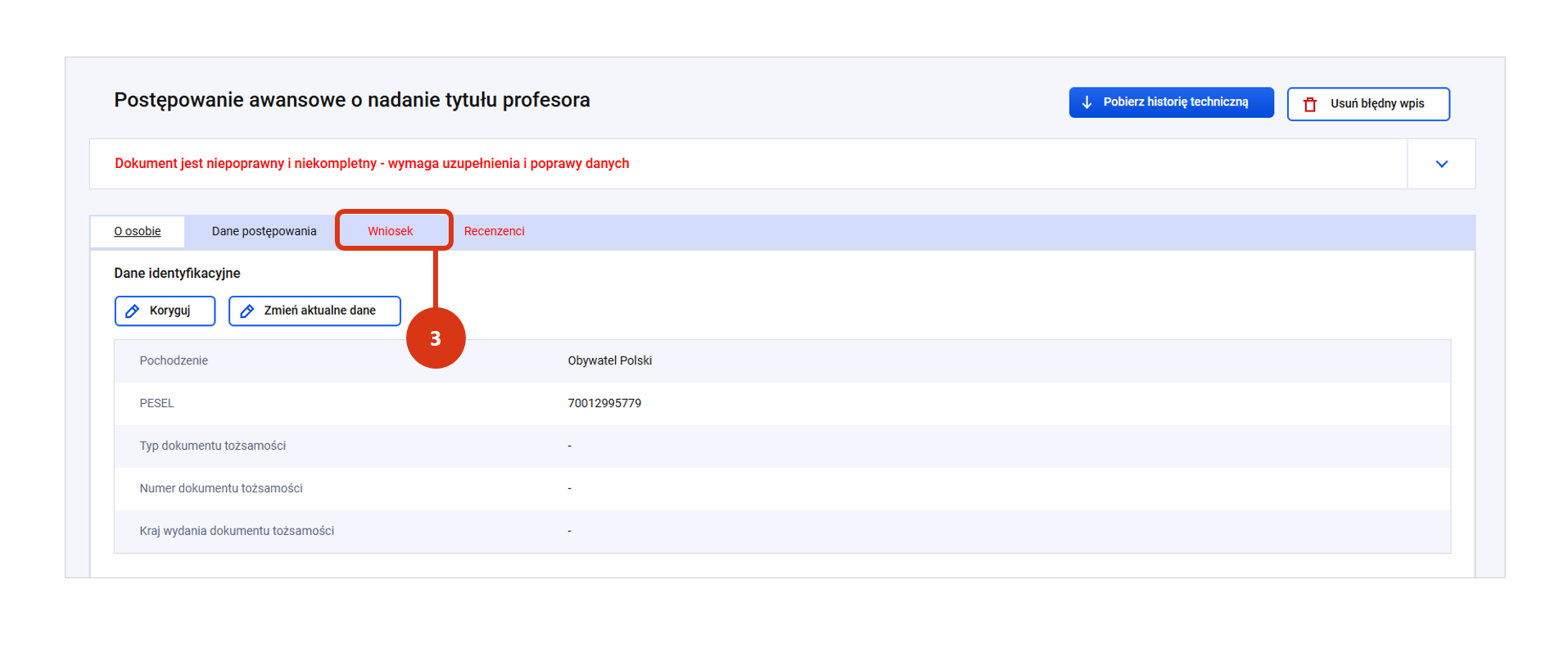Select the PESEL number 70012995779
Viewport: 1568px width, 671px height.
[604, 403]
